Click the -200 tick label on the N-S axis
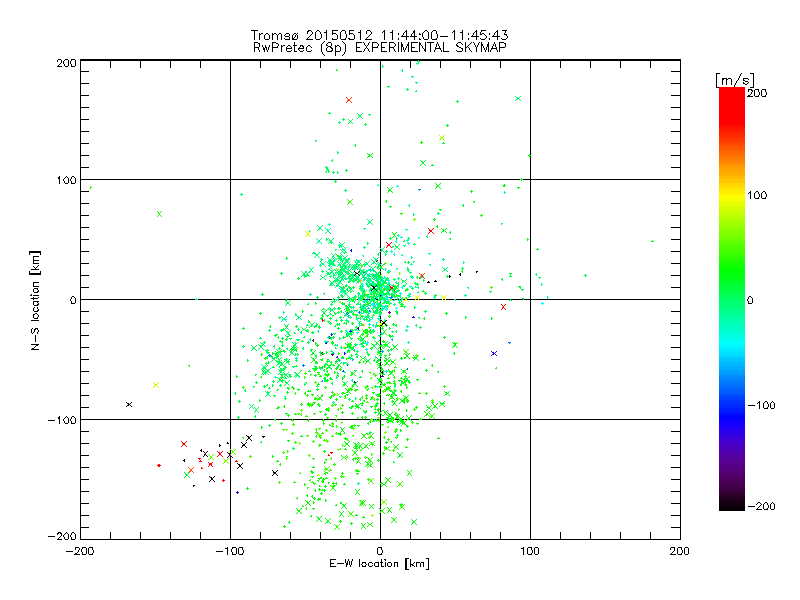 pos(62,537)
